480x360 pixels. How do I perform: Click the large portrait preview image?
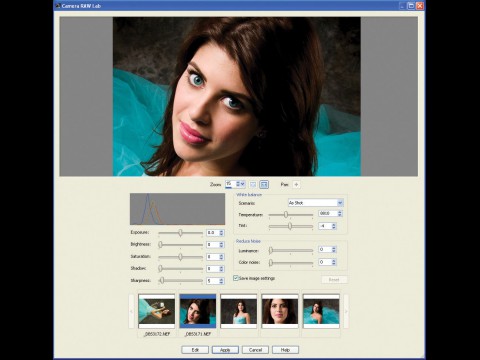point(237,96)
